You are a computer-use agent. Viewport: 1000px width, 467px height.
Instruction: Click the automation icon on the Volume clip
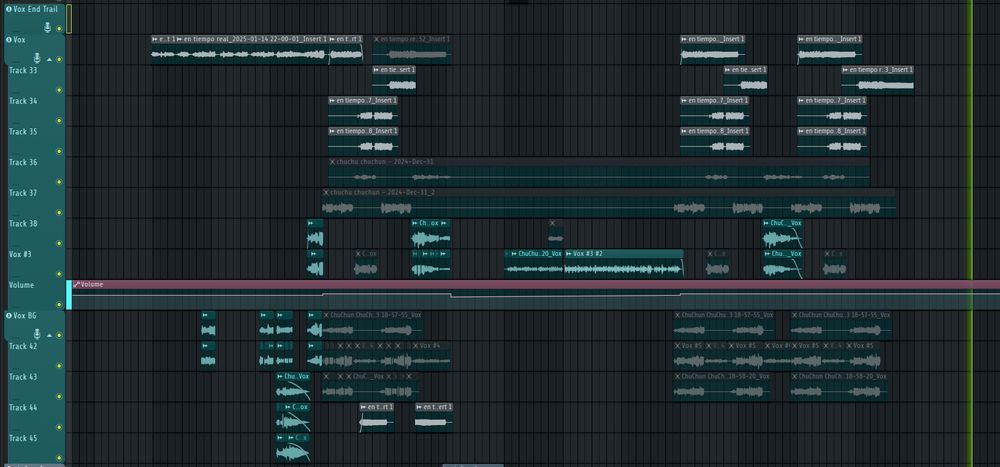coord(77,284)
